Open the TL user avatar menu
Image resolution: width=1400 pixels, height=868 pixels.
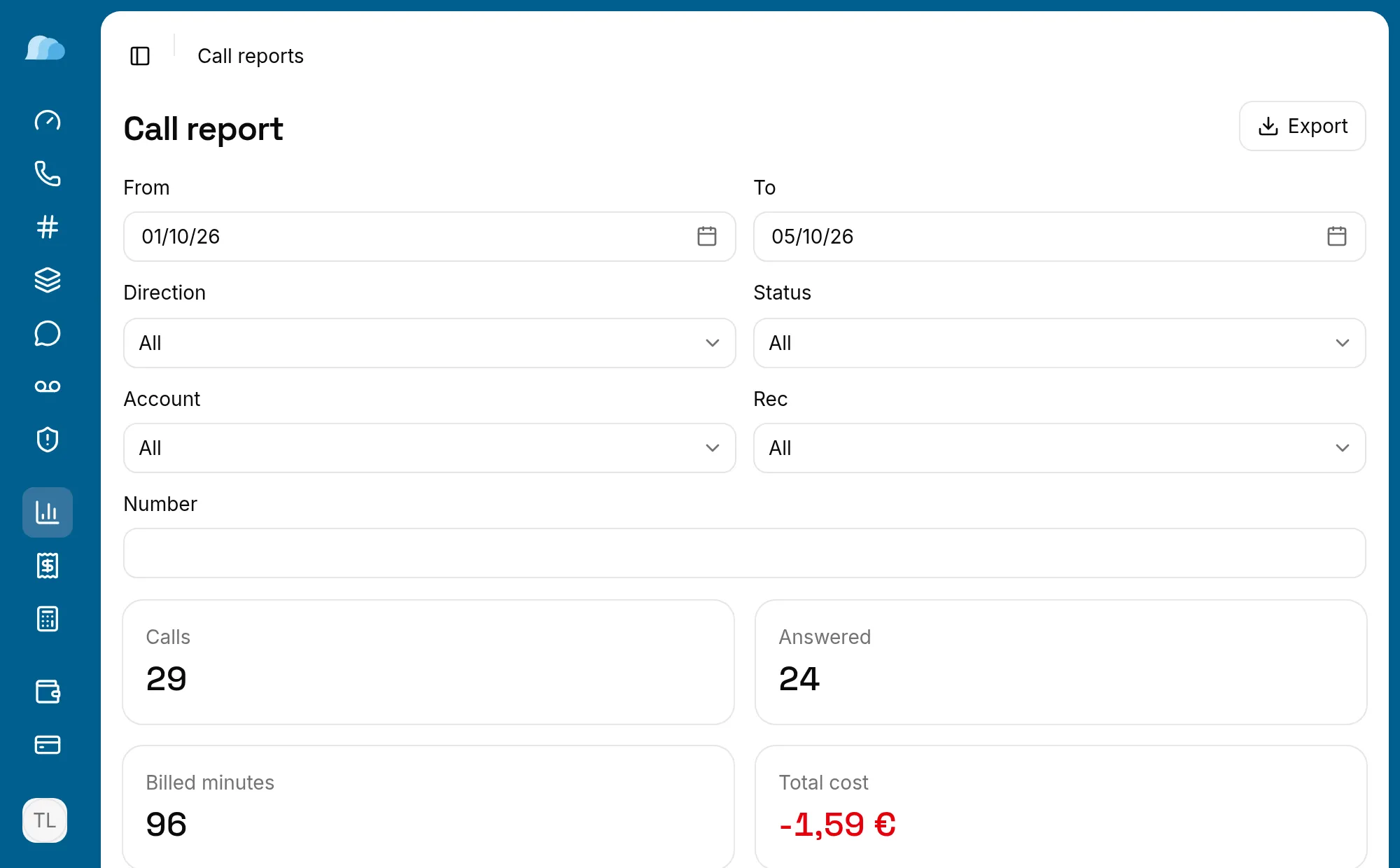coord(45,820)
